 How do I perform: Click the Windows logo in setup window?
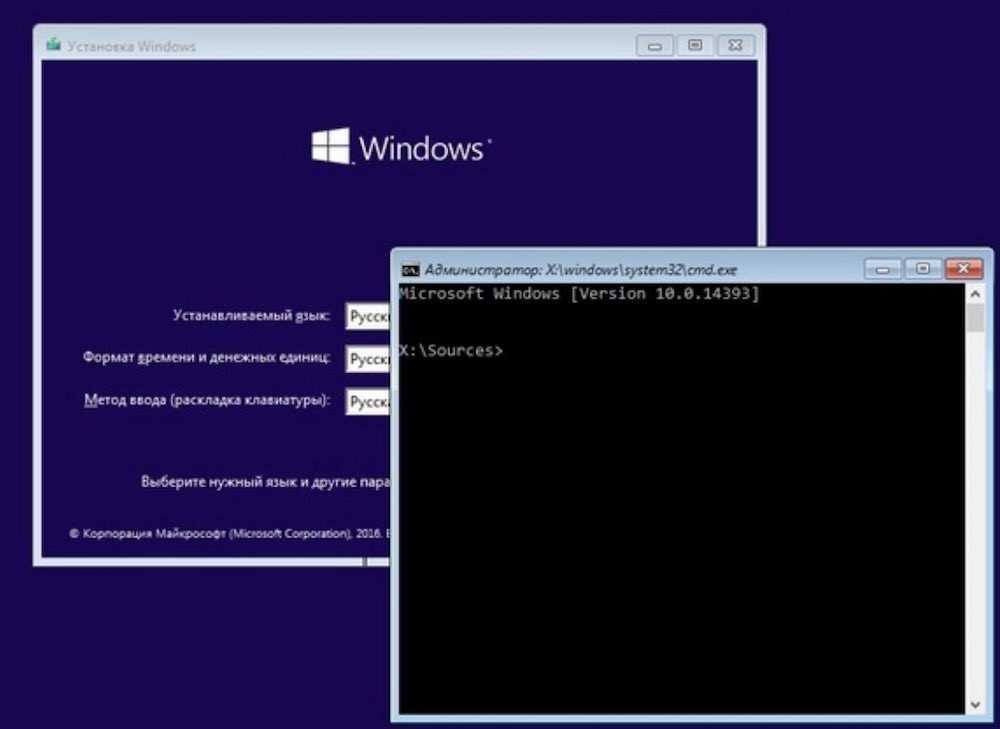(x=401, y=147)
